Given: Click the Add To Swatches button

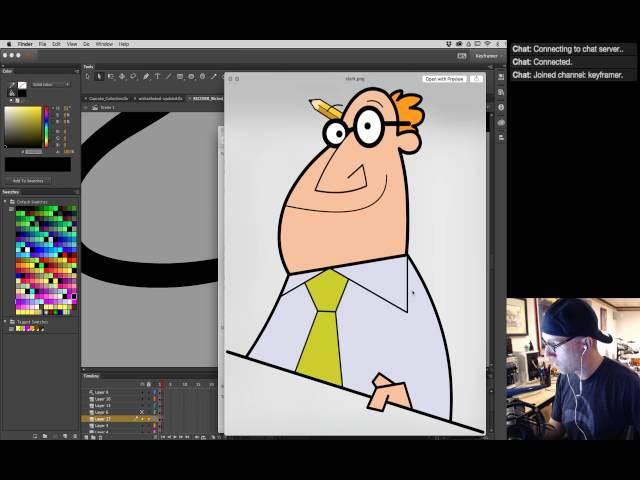Looking at the screenshot, I should coord(28,180).
